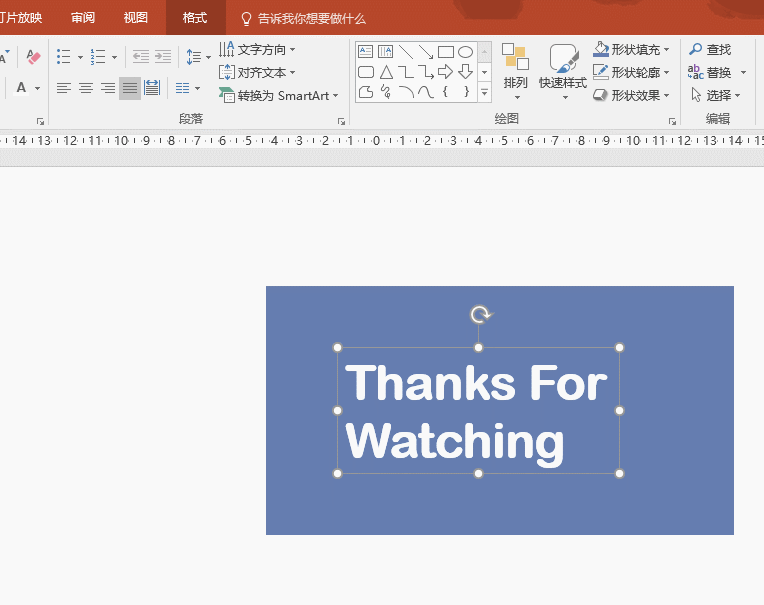764x605 pixels.
Task: Select the rectangle shape in the gallery
Action: coord(445,52)
